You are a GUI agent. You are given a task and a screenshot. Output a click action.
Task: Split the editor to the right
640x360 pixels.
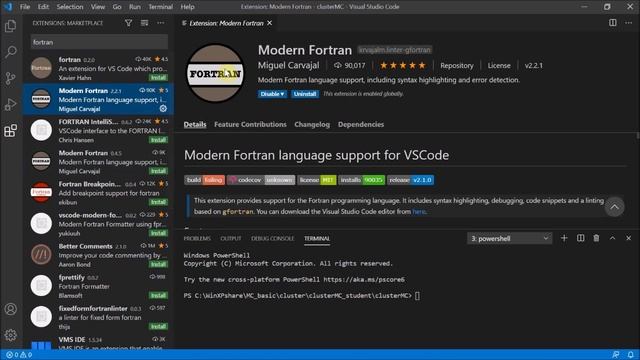(613, 23)
